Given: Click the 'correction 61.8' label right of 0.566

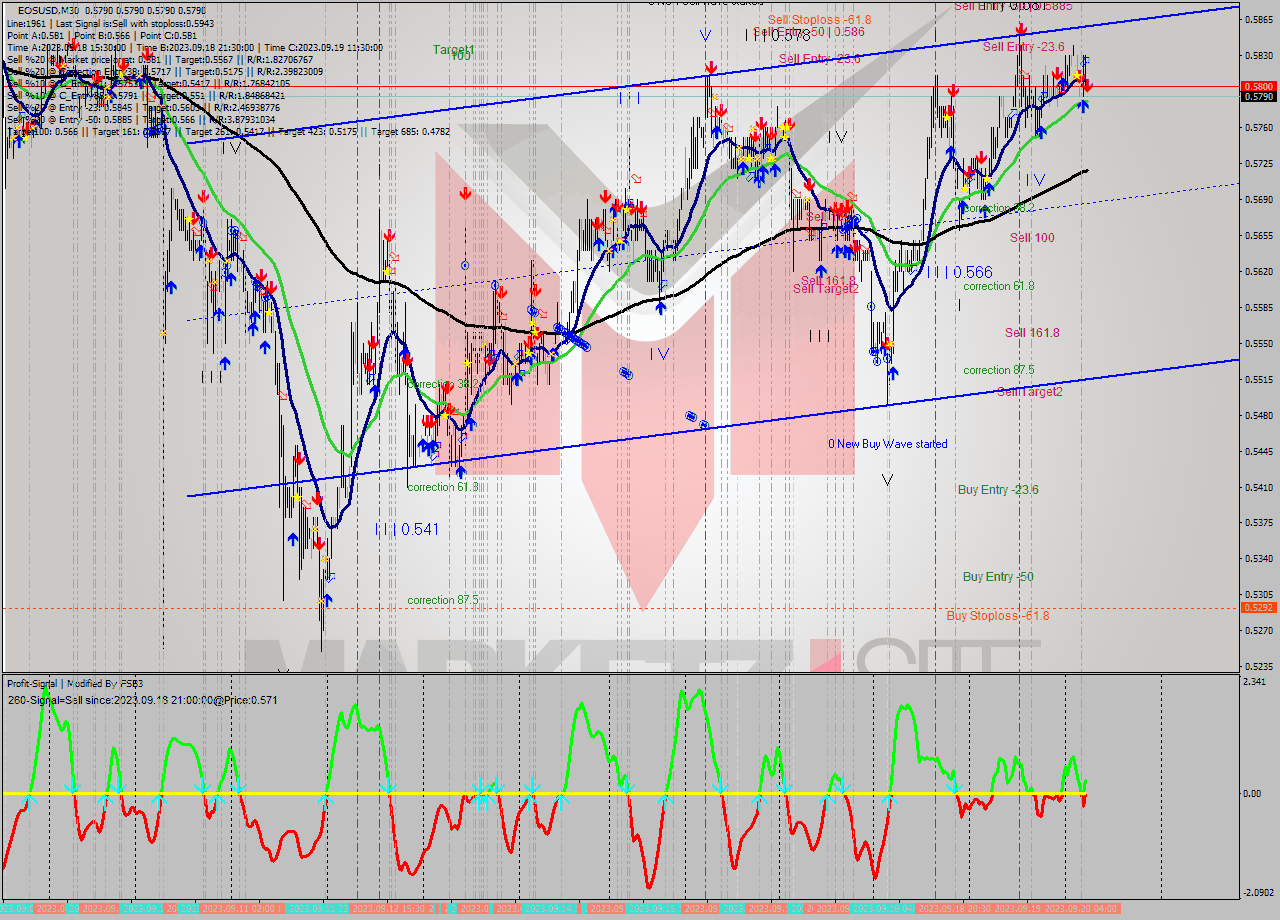Looking at the screenshot, I should [998, 286].
